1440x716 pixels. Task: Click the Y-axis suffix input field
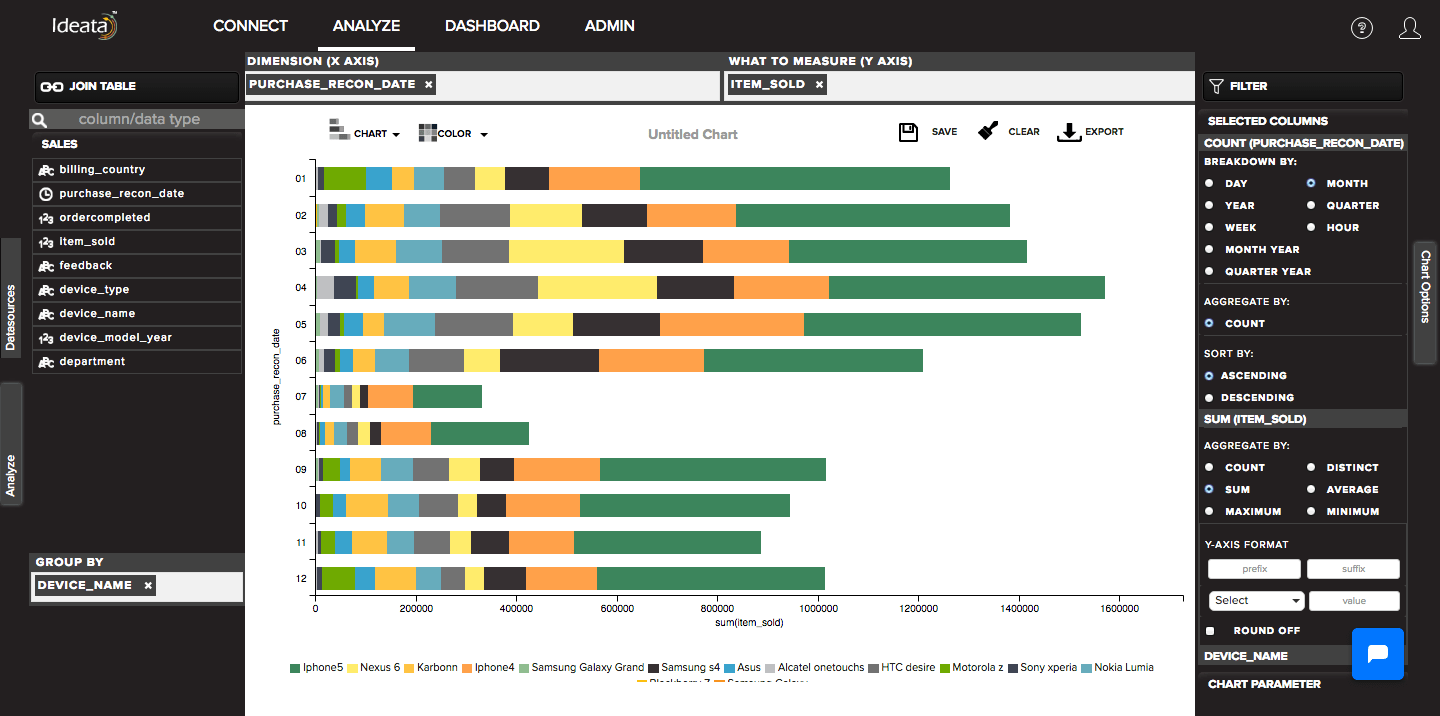pos(1353,569)
